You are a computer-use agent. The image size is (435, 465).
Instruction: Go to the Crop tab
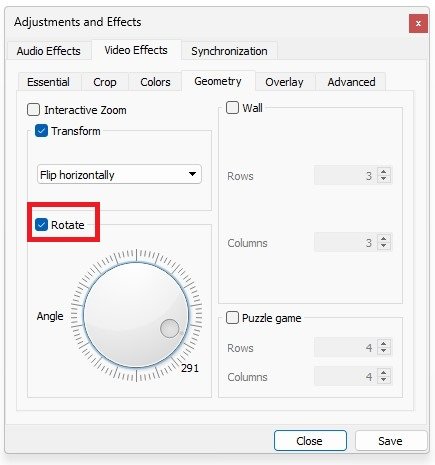[x=105, y=82]
